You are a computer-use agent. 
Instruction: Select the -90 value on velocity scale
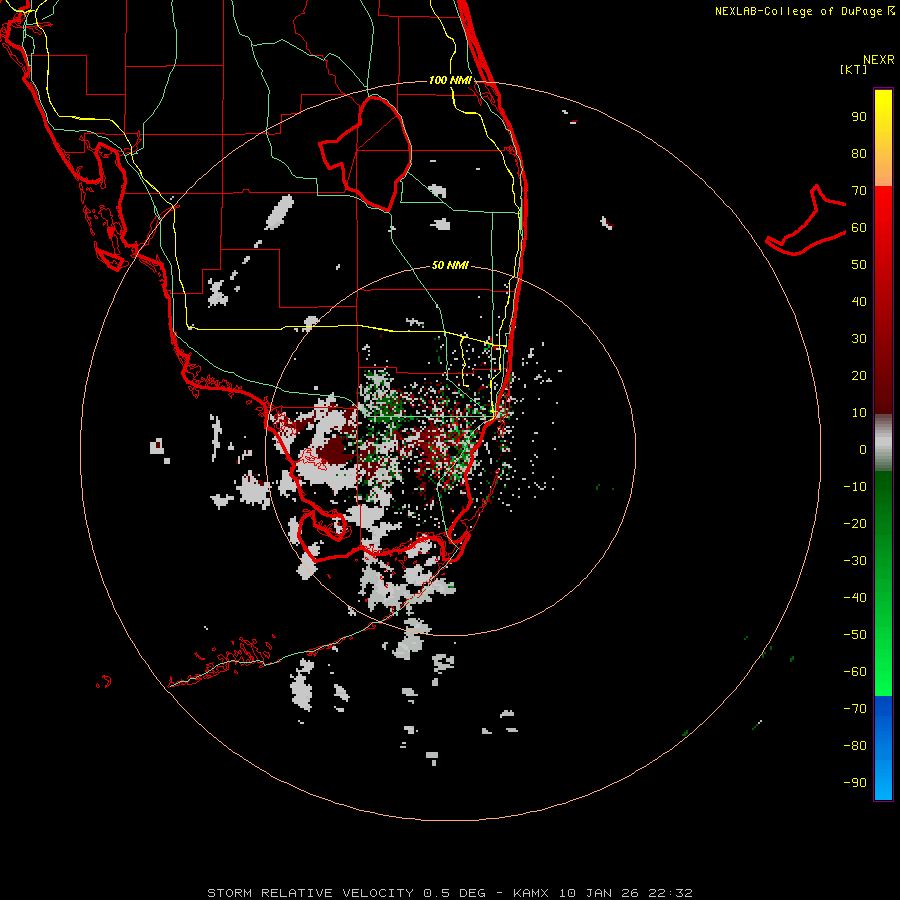(855, 783)
